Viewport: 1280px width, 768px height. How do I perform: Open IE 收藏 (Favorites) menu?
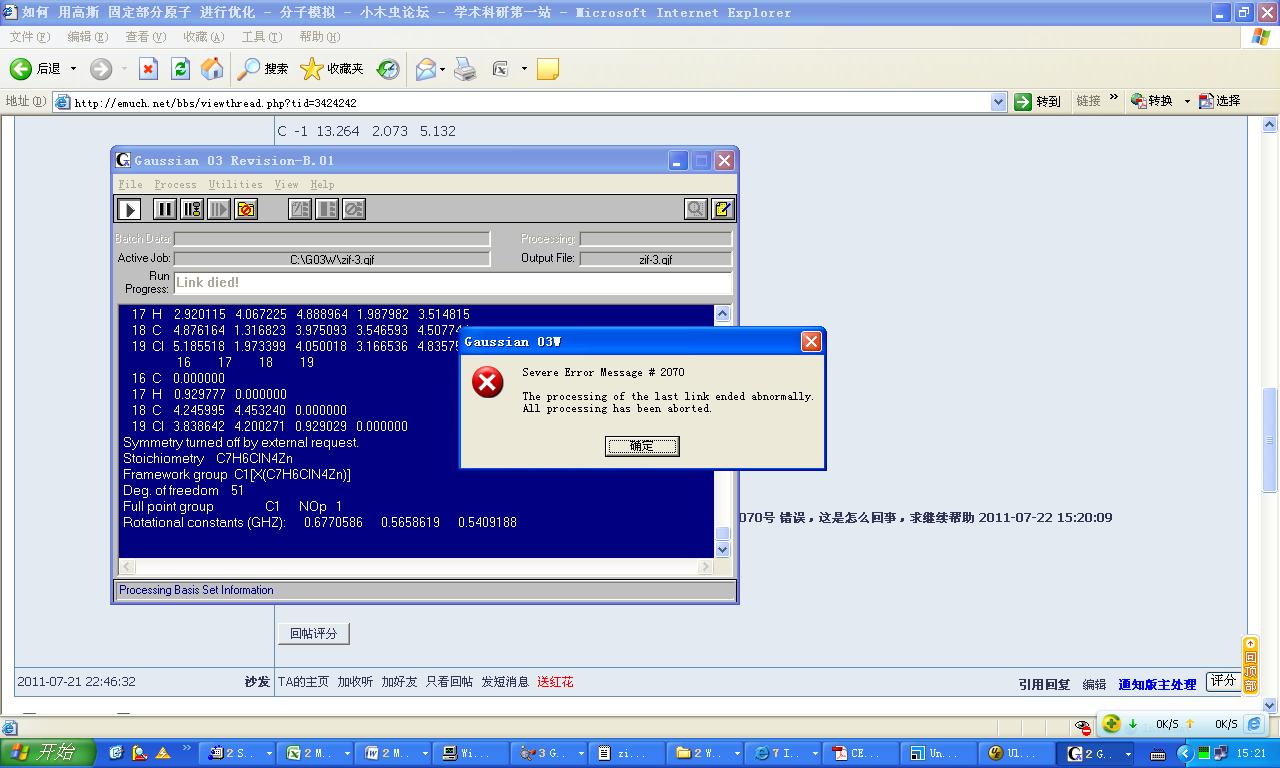[x=203, y=37]
